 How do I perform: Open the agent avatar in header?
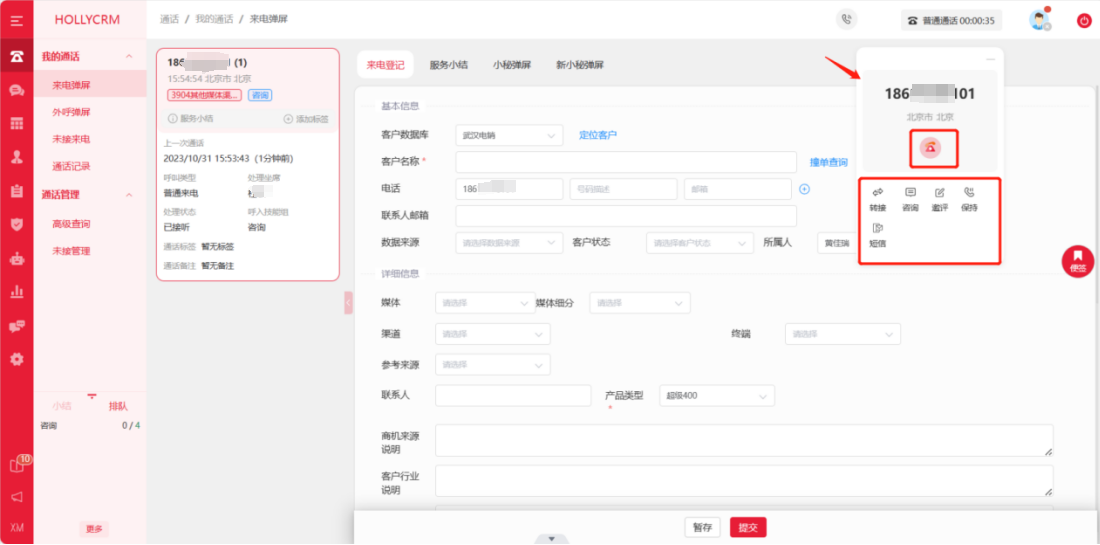pyautogui.click(x=1039, y=20)
